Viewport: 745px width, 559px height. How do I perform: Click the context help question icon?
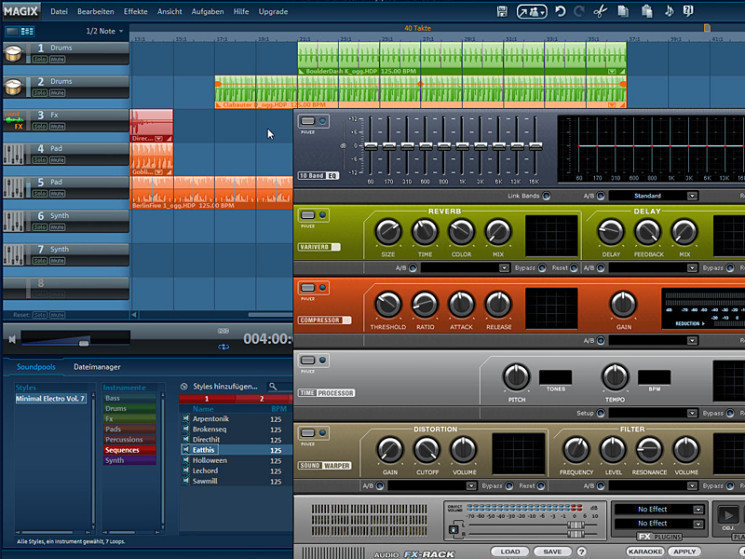pos(688,11)
